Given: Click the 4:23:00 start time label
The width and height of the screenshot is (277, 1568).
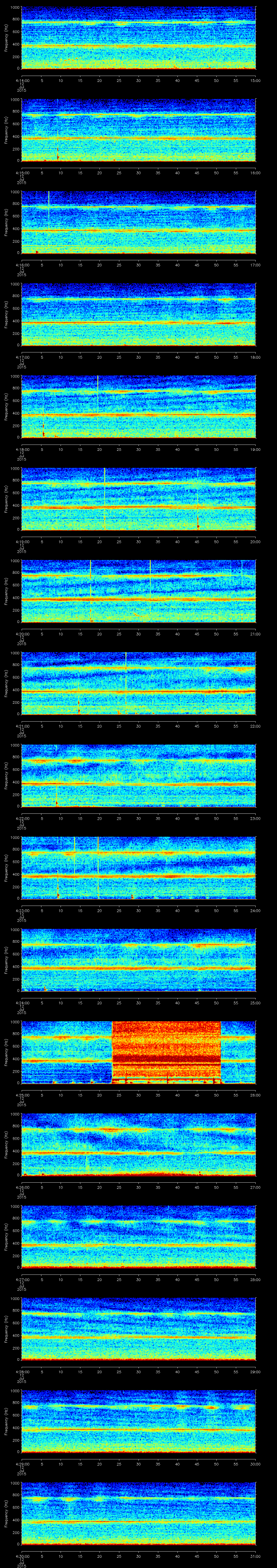Looking at the screenshot, I should (22, 910).
